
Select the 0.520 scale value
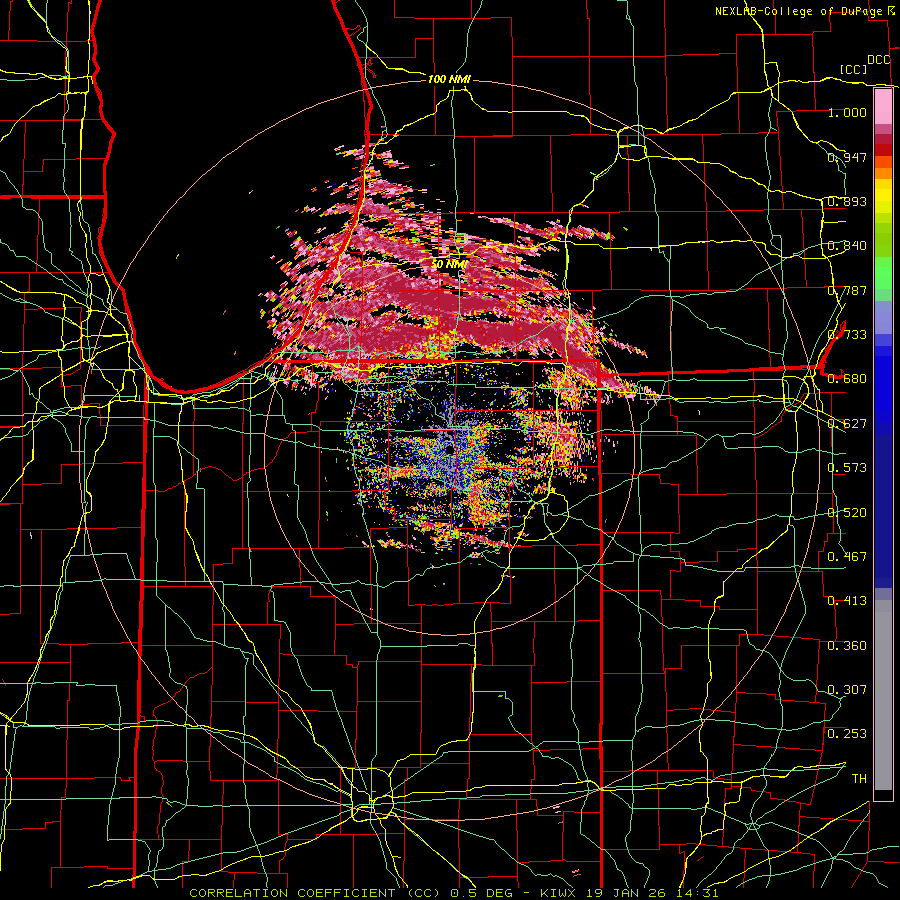pyautogui.click(x=847, y=513)
